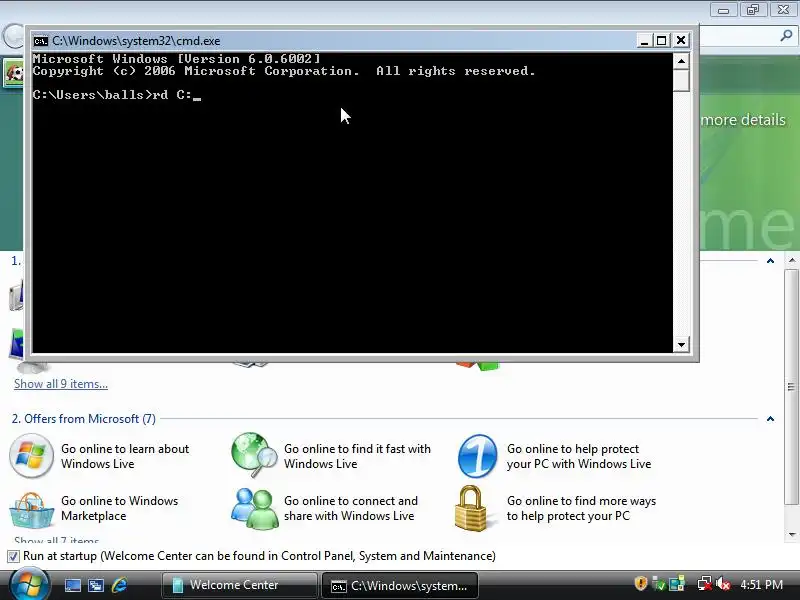Open Go online to Windows Marketplace
This screenshot has width=800, height=600.
pyautogui.click(x=119, y=508)
